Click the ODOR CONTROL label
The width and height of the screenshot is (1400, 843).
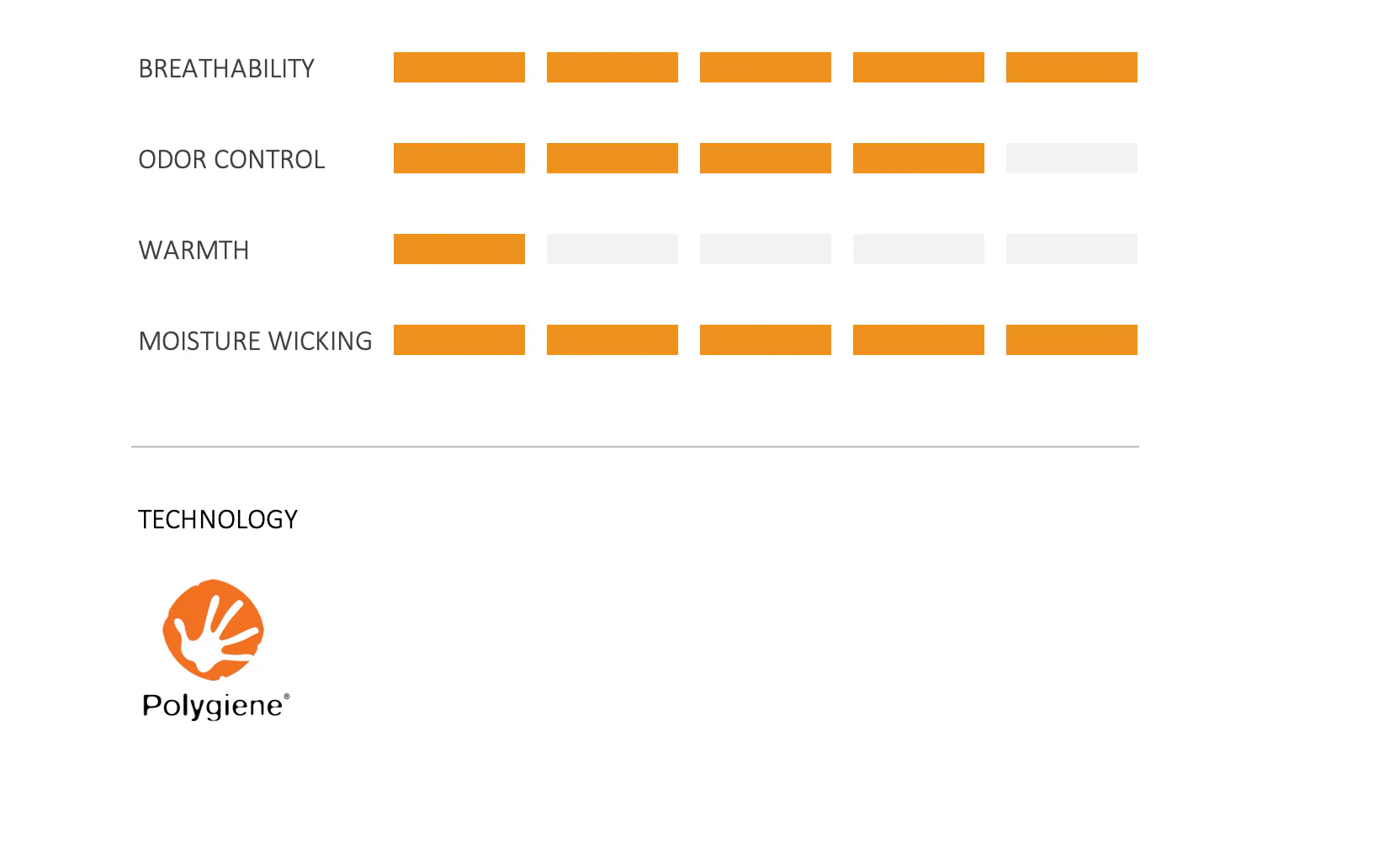coord(231,159)
